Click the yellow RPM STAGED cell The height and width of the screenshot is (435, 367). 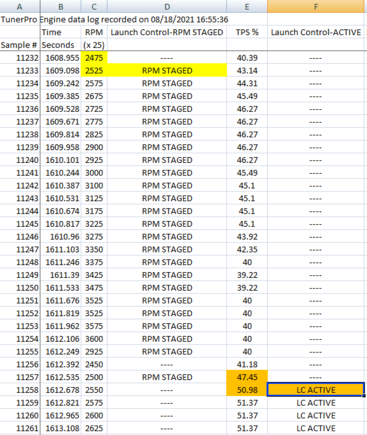[167, 71]
